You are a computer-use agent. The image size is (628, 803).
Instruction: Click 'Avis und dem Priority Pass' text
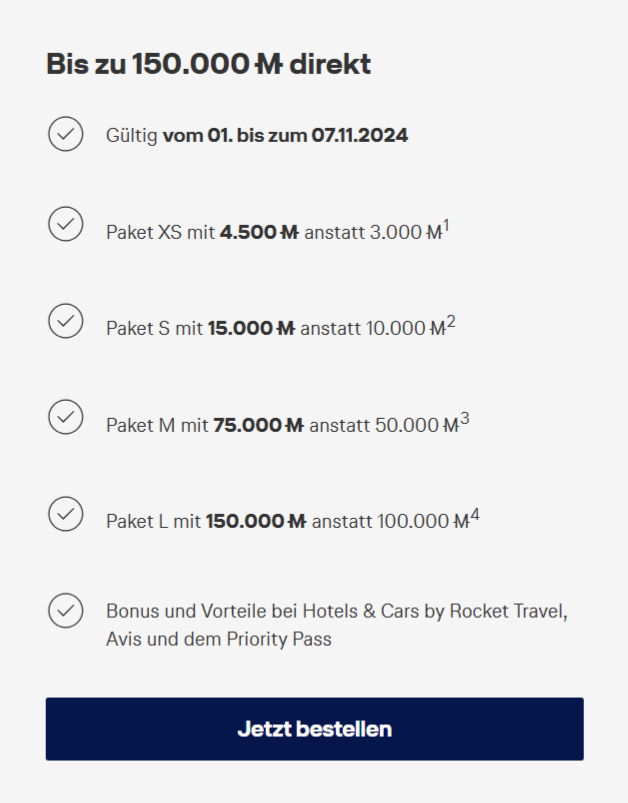click(218, 639)
